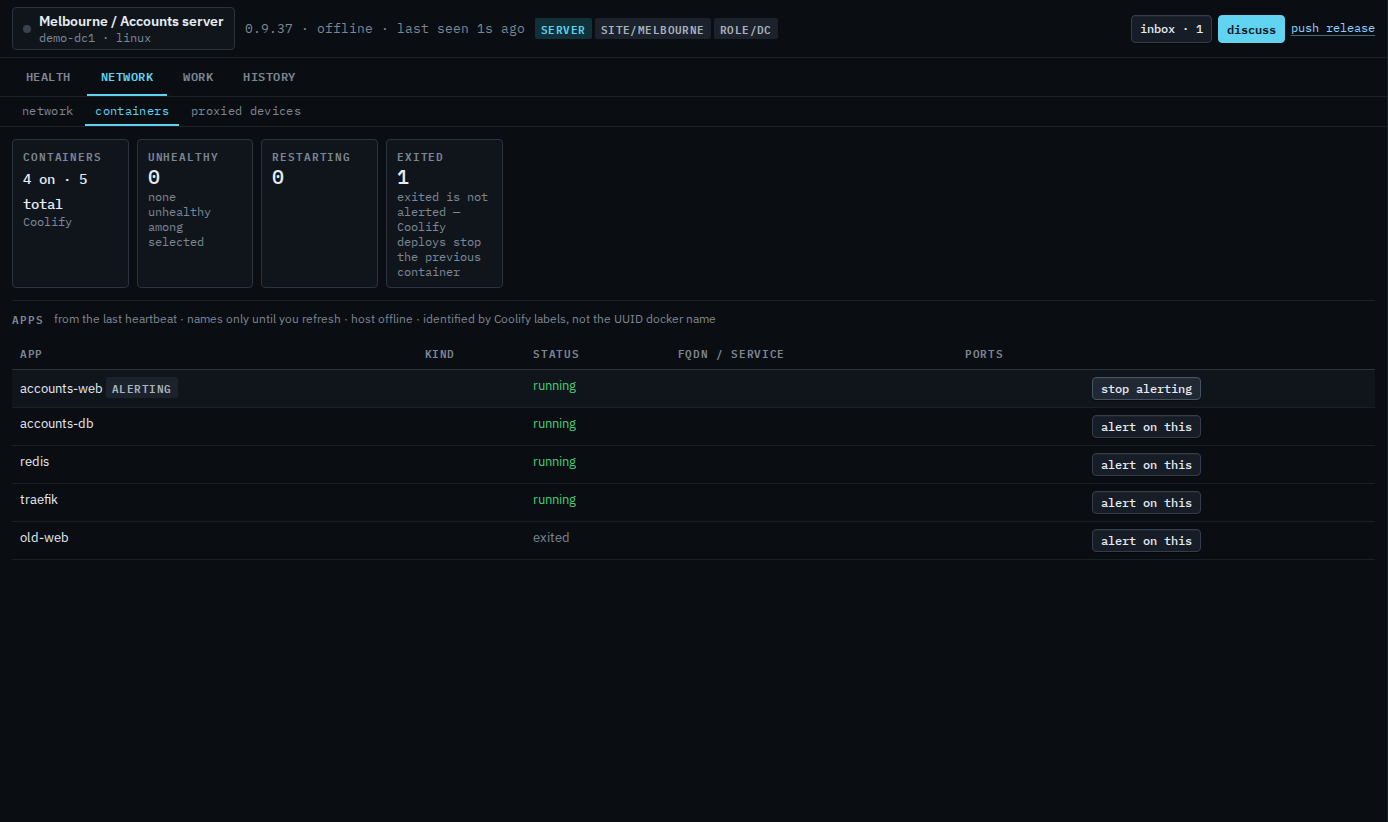Follow the push release link

1333,28
